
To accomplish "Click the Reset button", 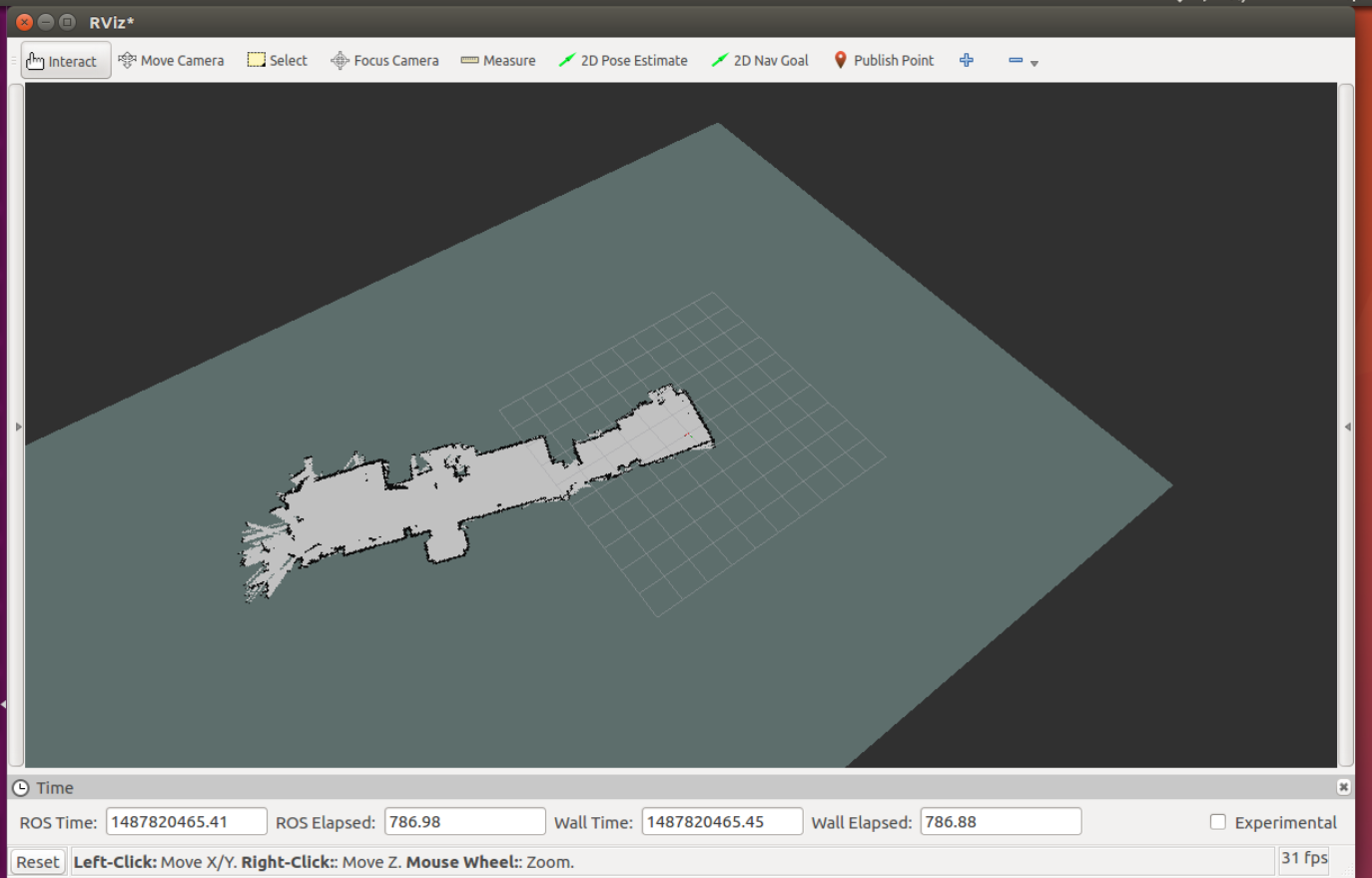I will [x=38, y=862].
